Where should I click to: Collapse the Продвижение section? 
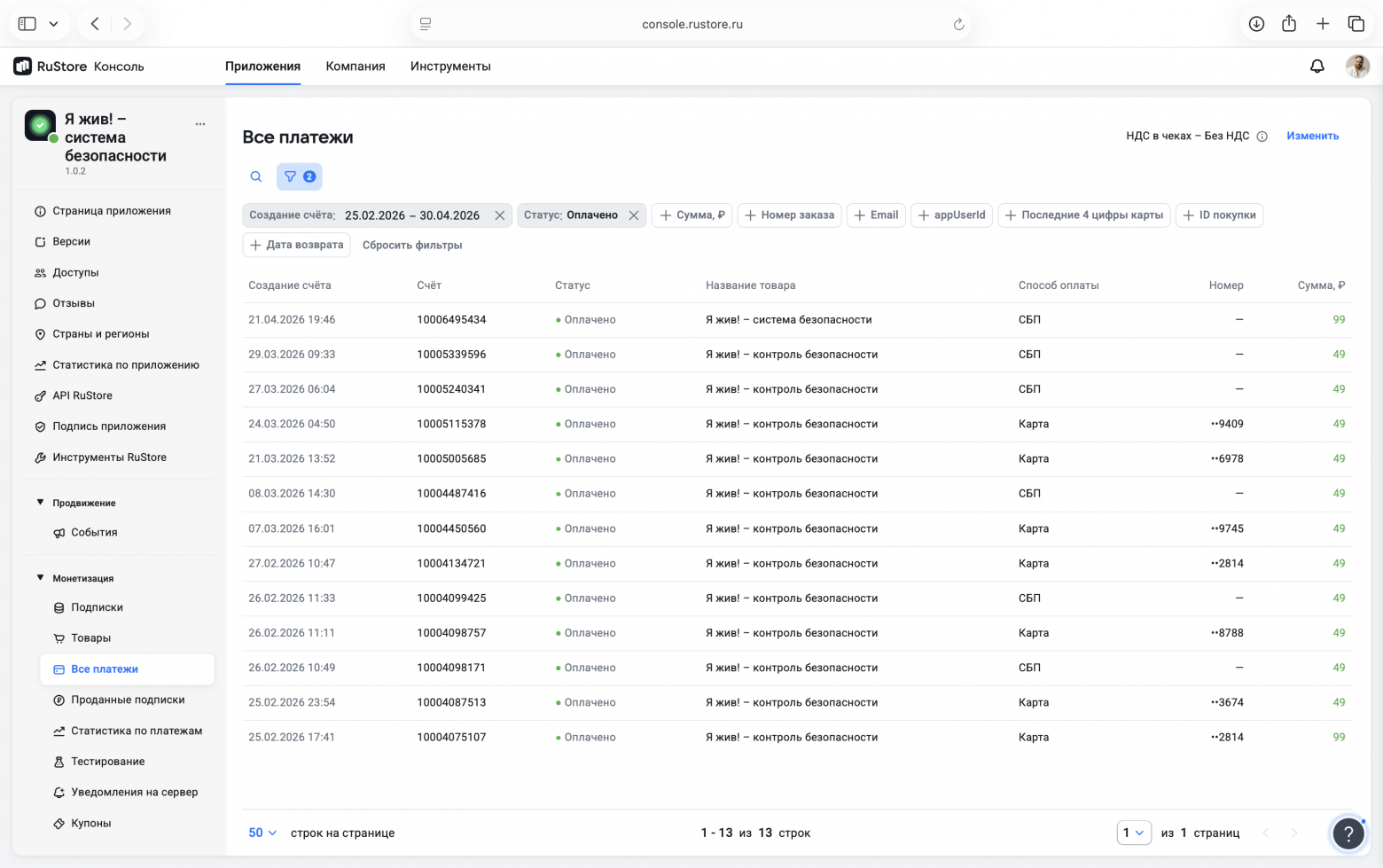tap(40, 503)
